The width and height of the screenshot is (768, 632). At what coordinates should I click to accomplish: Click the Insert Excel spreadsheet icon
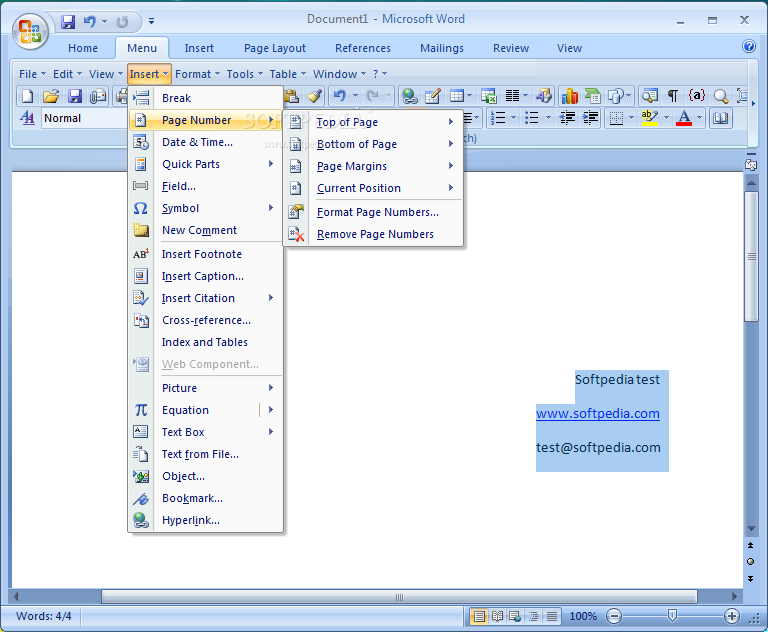click(x=489, y=96)
